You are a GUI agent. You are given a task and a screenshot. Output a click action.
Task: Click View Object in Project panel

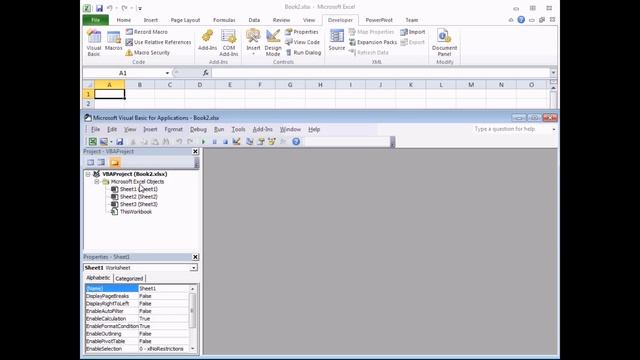click(101, 162)
